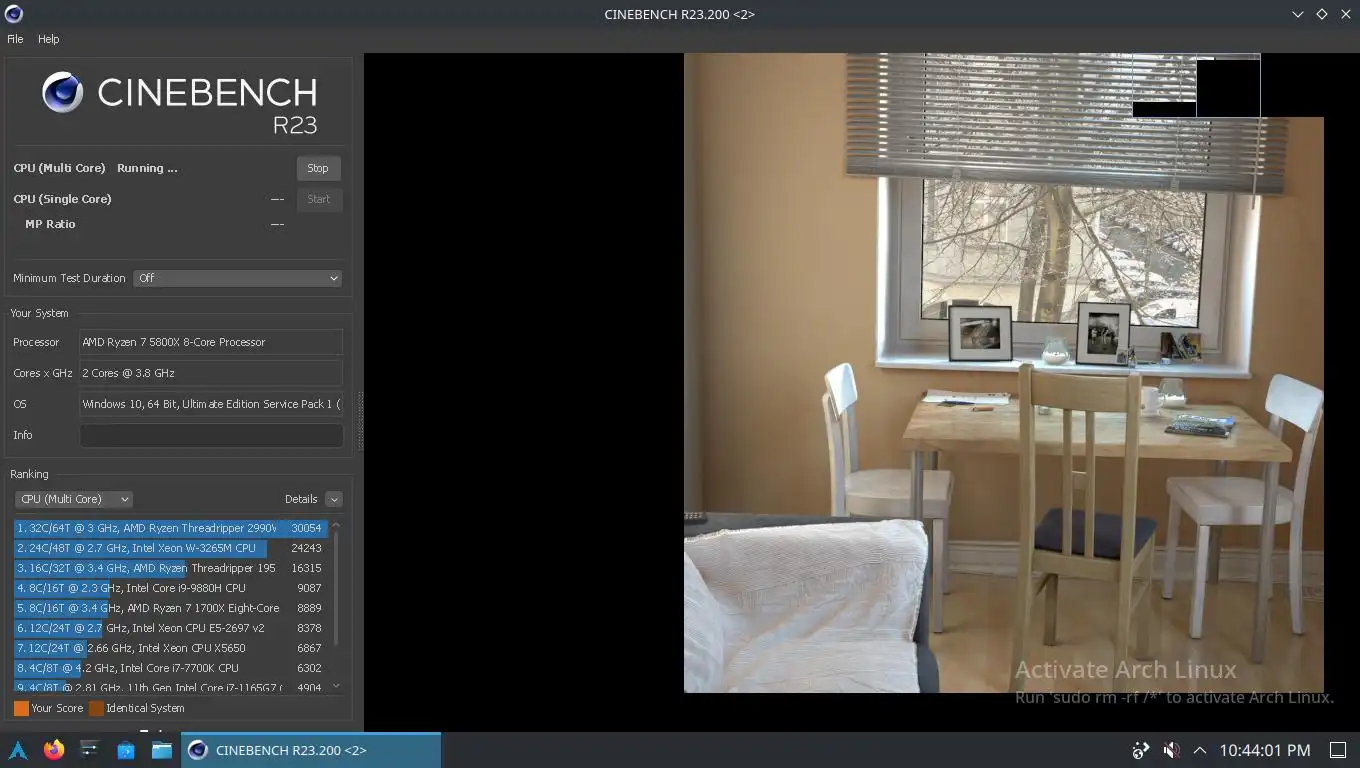Open the Discover software store icon

point(126,750)
